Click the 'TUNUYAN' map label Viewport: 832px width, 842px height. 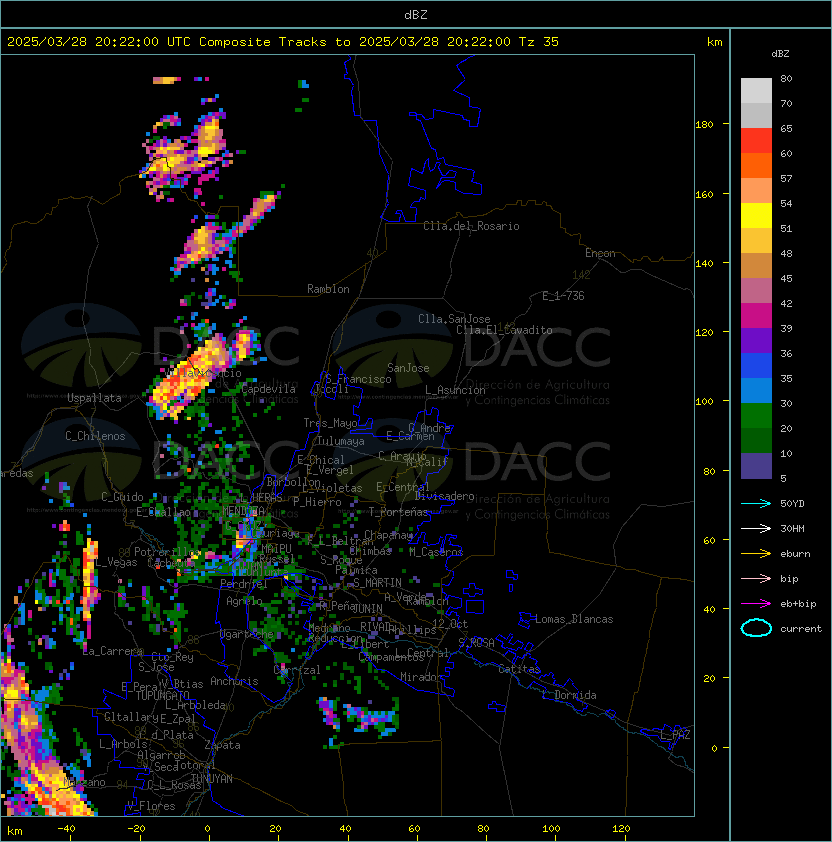pyautogui.click(x=211, y=779)
